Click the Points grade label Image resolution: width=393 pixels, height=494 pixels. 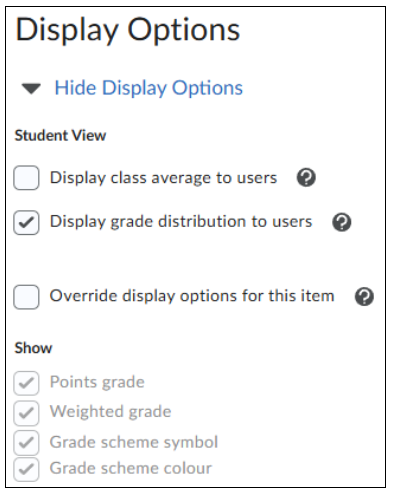(x=97, y=382)
